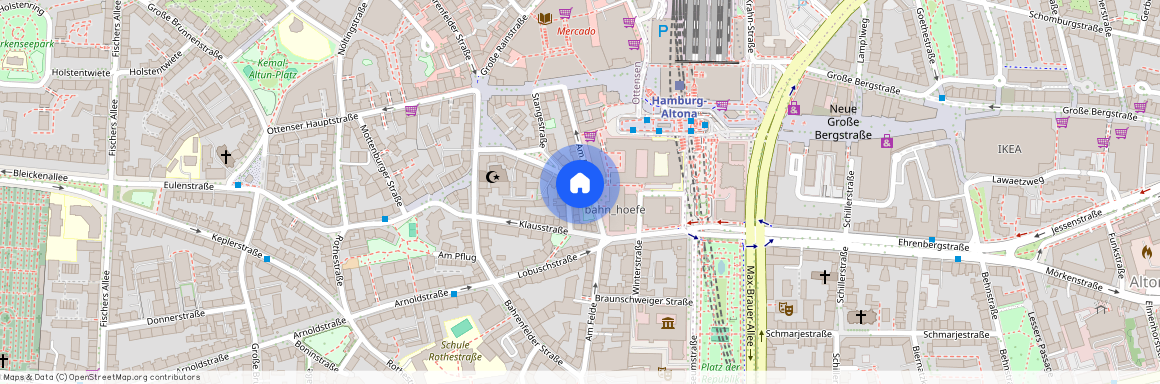This screenshot has width=1160, height=384.
Task: Click the library book icon beside Mercado
Action: pyautogui.click(x=544, y=18)
